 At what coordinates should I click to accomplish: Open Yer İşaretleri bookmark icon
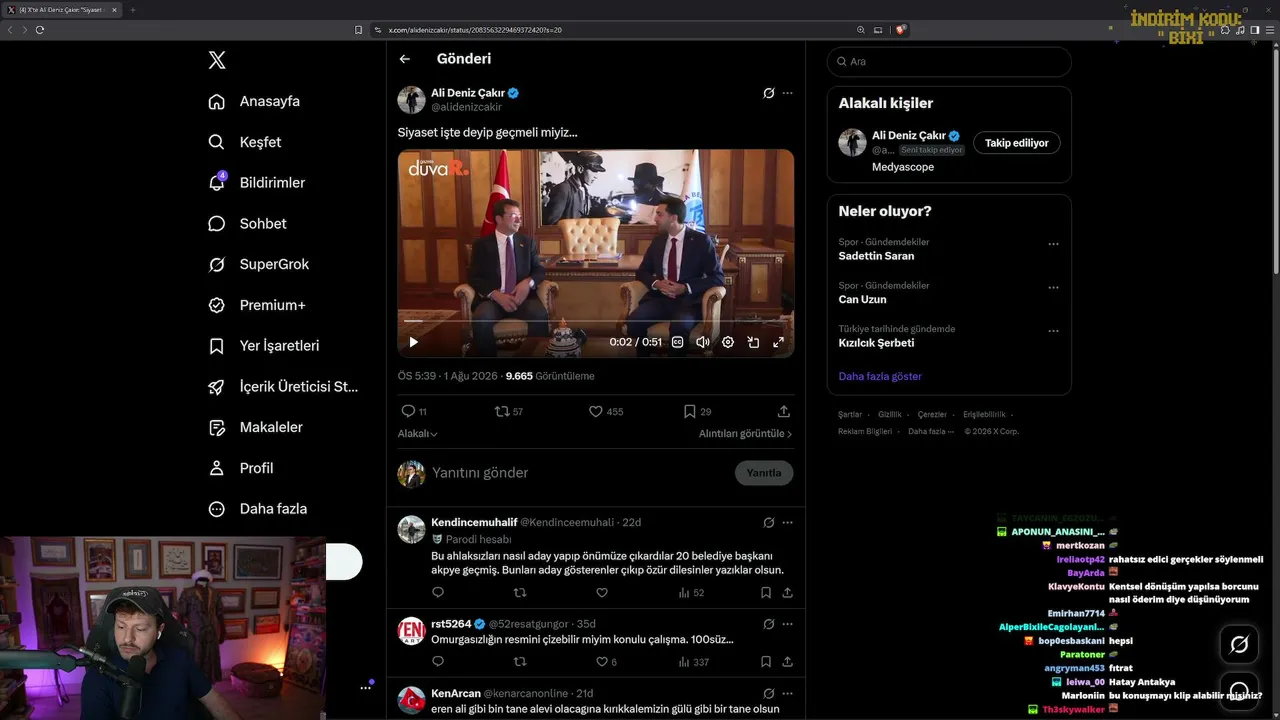pos(216,346)
